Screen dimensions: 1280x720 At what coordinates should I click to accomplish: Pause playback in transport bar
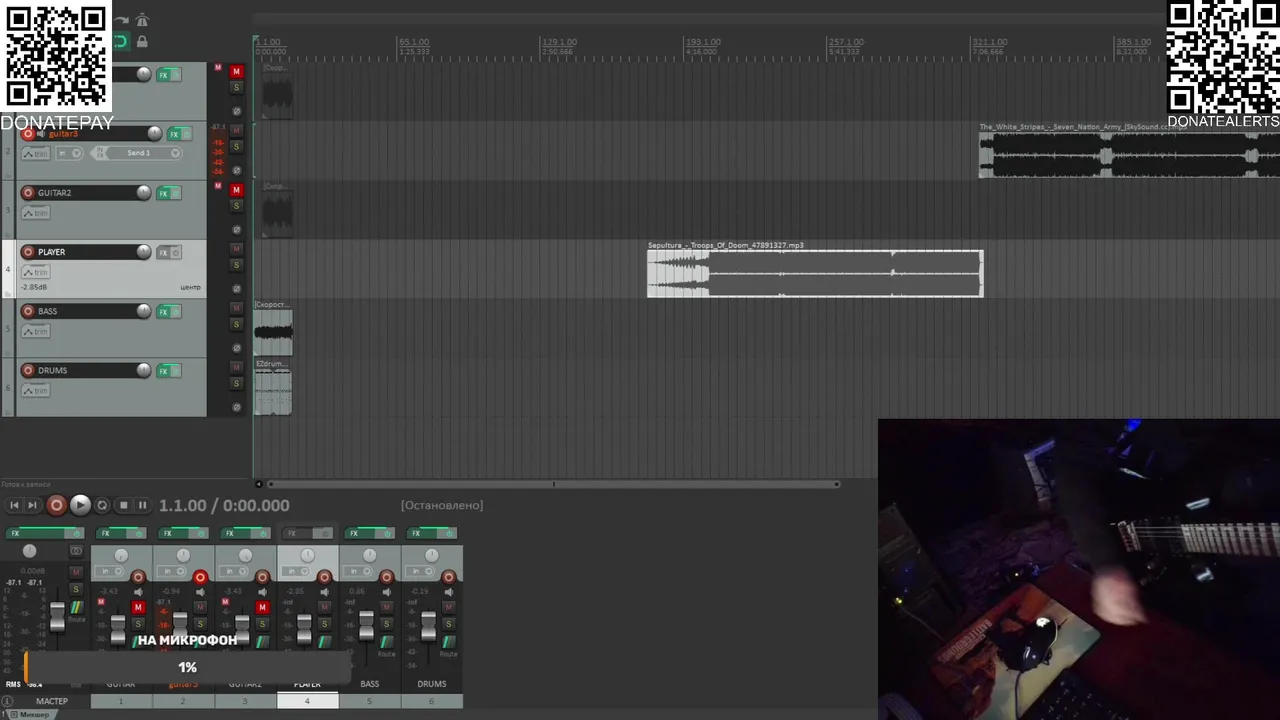tap(142, 506)
